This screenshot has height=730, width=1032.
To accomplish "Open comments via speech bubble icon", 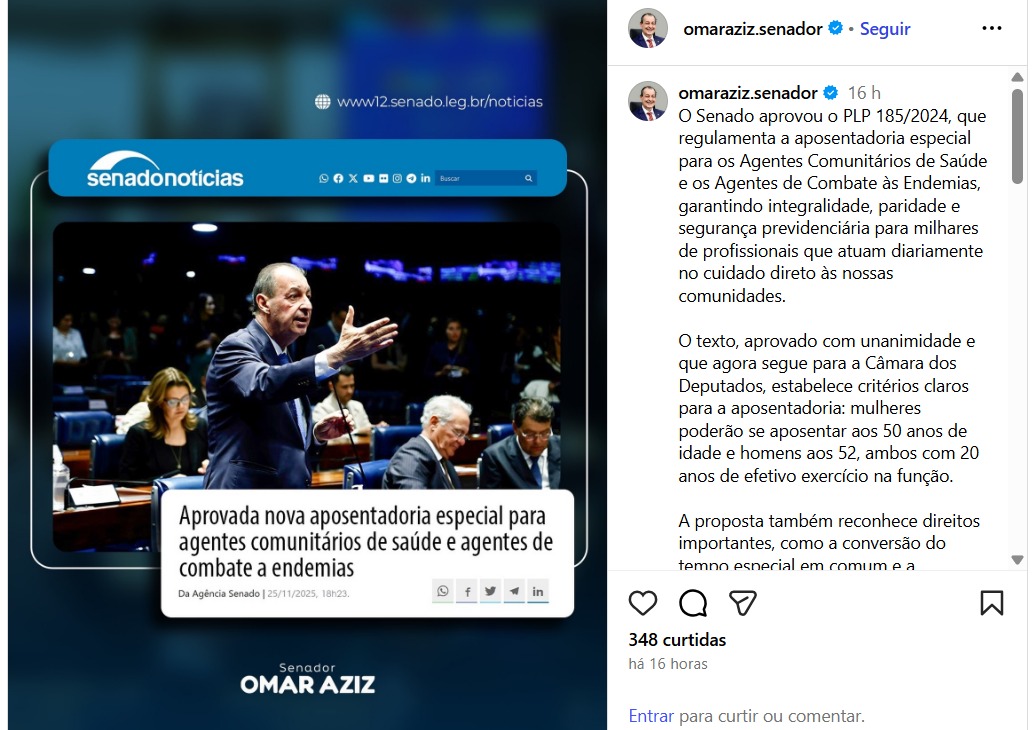I will click(693, 603).
